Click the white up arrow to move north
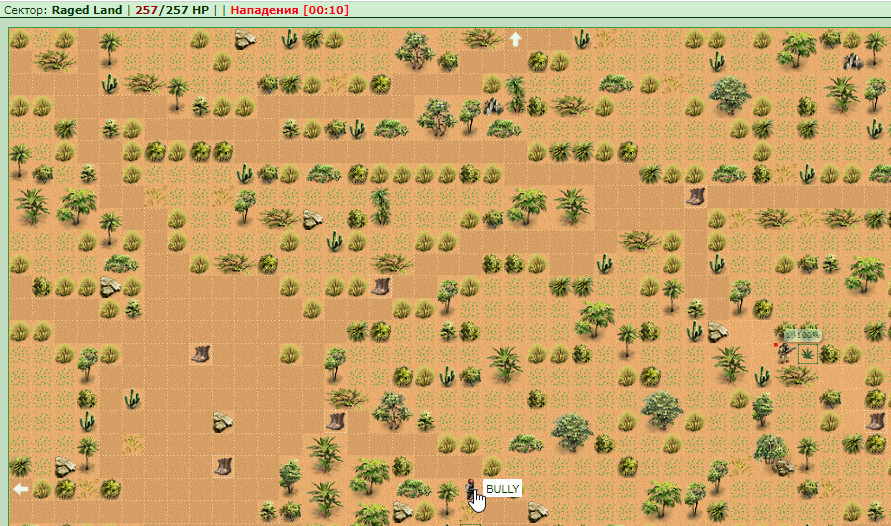Image resolution: width=891 pixels, height=526 pixels. tap(515, 39)
